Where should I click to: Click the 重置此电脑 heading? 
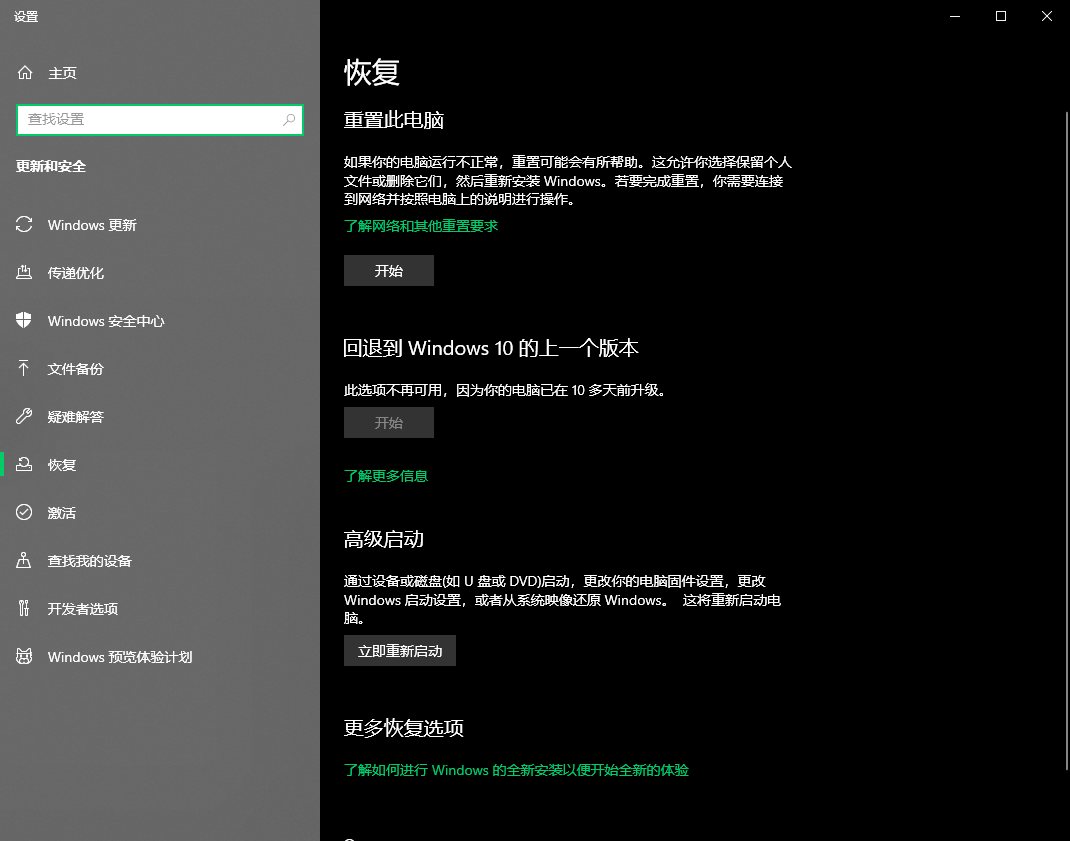pos(394,120)
